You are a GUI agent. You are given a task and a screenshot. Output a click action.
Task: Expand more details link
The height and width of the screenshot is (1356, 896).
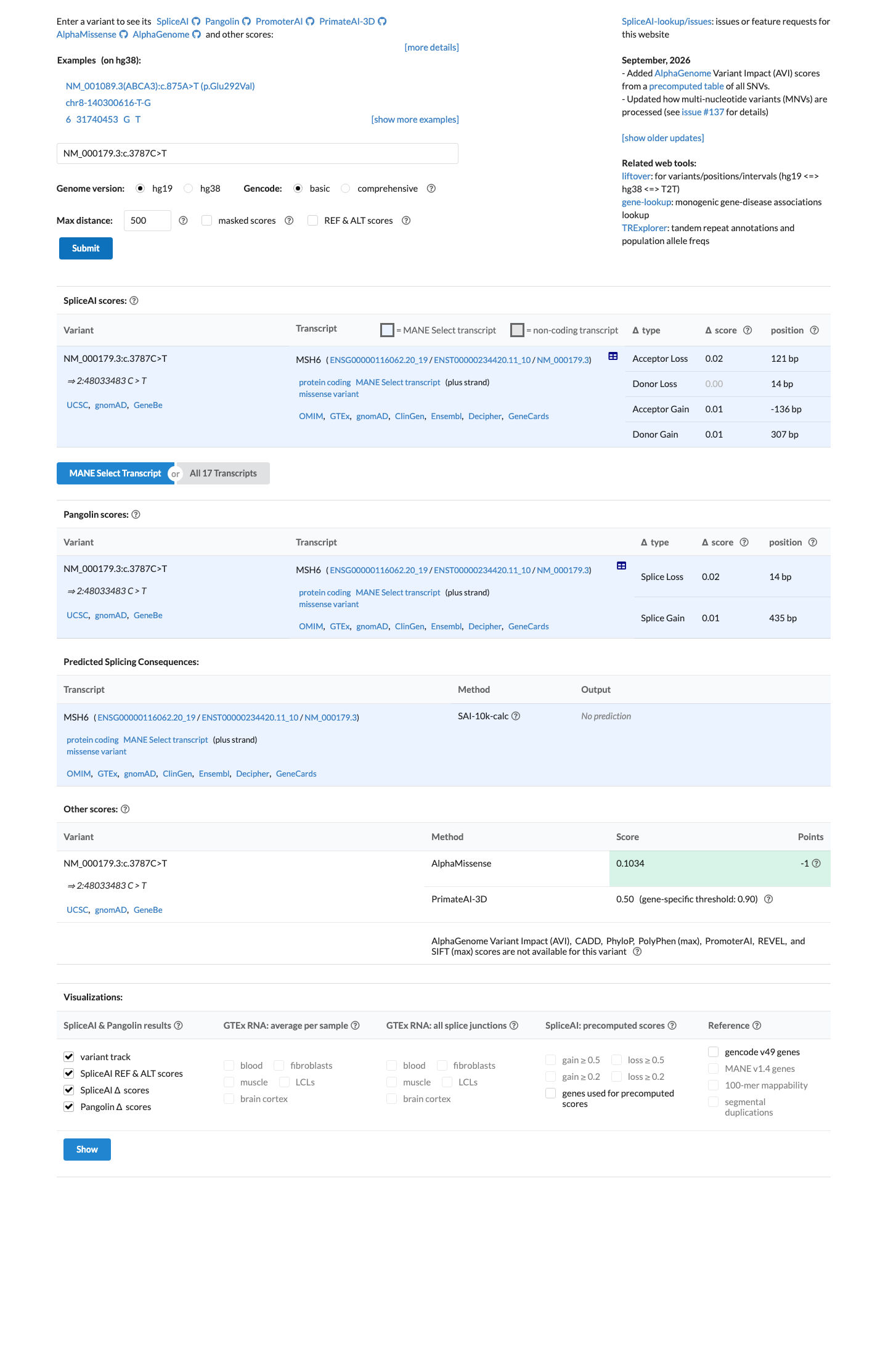(x=431, y=47)
